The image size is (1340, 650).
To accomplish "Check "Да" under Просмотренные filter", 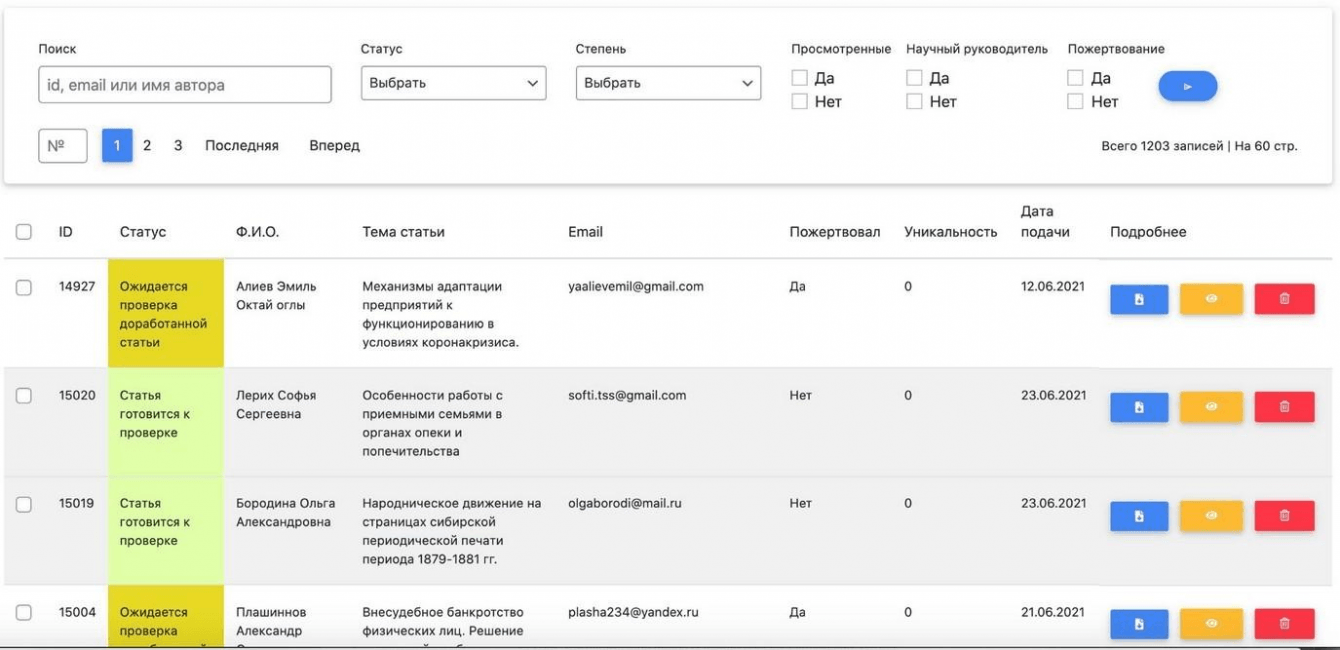I will 799,78.
